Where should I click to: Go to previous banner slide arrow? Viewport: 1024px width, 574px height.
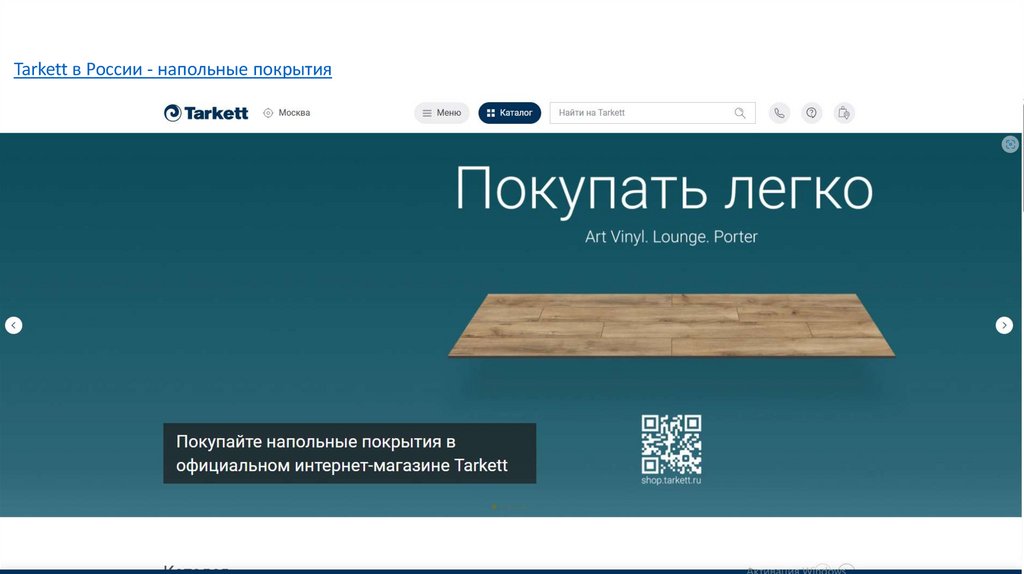(x=14, y=325)
